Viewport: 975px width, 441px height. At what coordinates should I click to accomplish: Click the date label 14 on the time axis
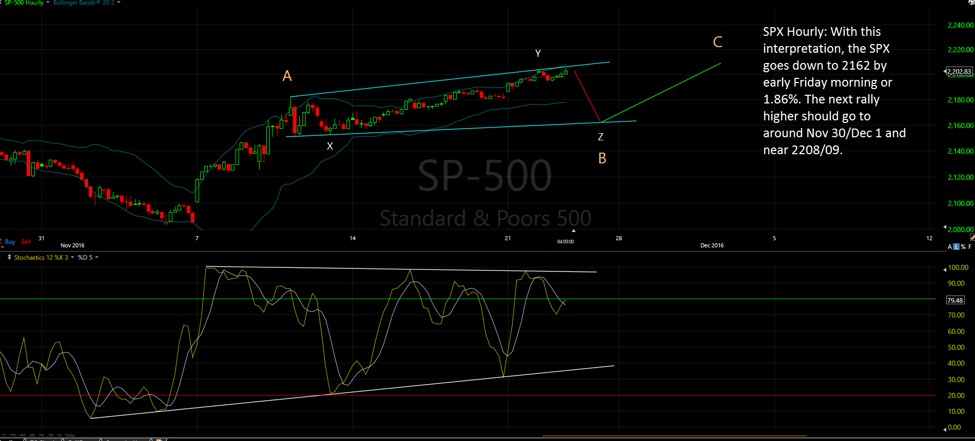(x=352, y=238)
